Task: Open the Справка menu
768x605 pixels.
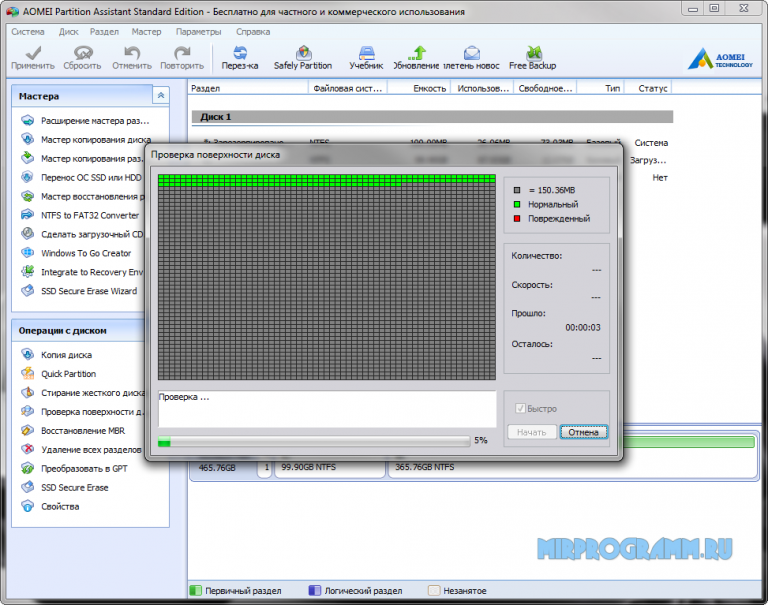Action: coord(253,31)
